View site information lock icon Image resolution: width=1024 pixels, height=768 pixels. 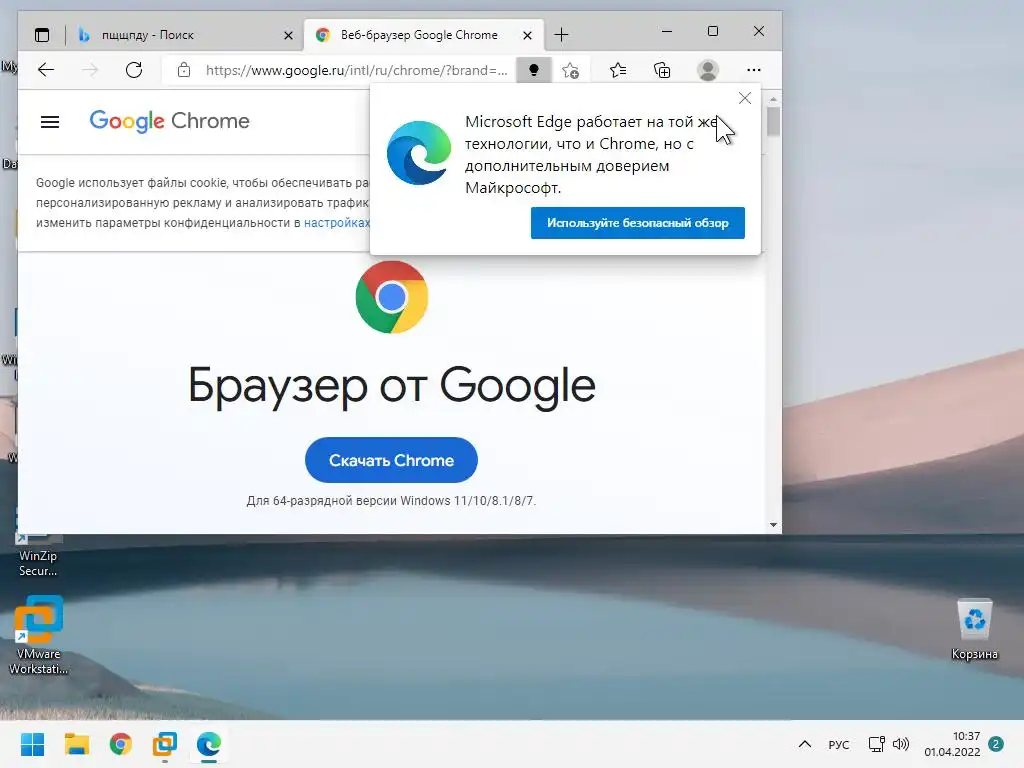coord(184,70)
